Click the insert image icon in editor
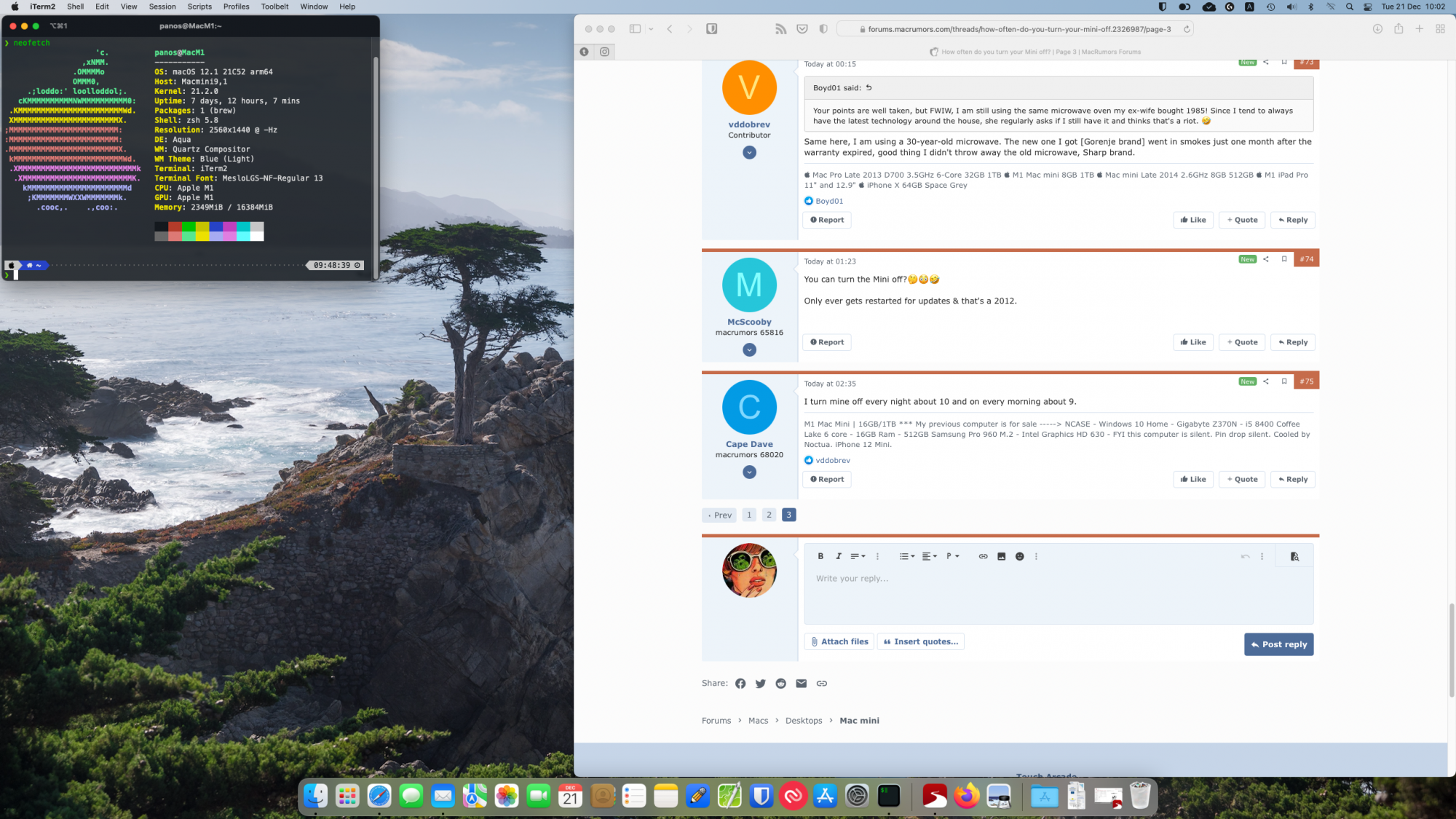This screenshot has height=819, width=1456. click(x=1001, y=556)
